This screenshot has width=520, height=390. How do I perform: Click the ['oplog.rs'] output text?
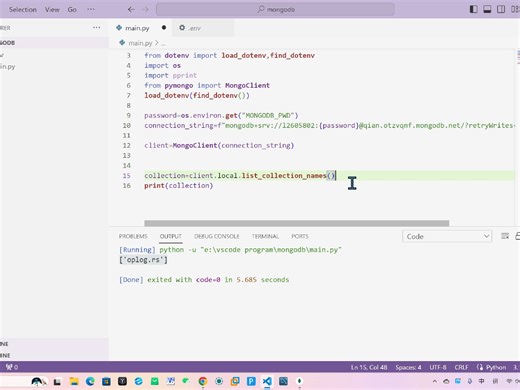coord(143,260)
